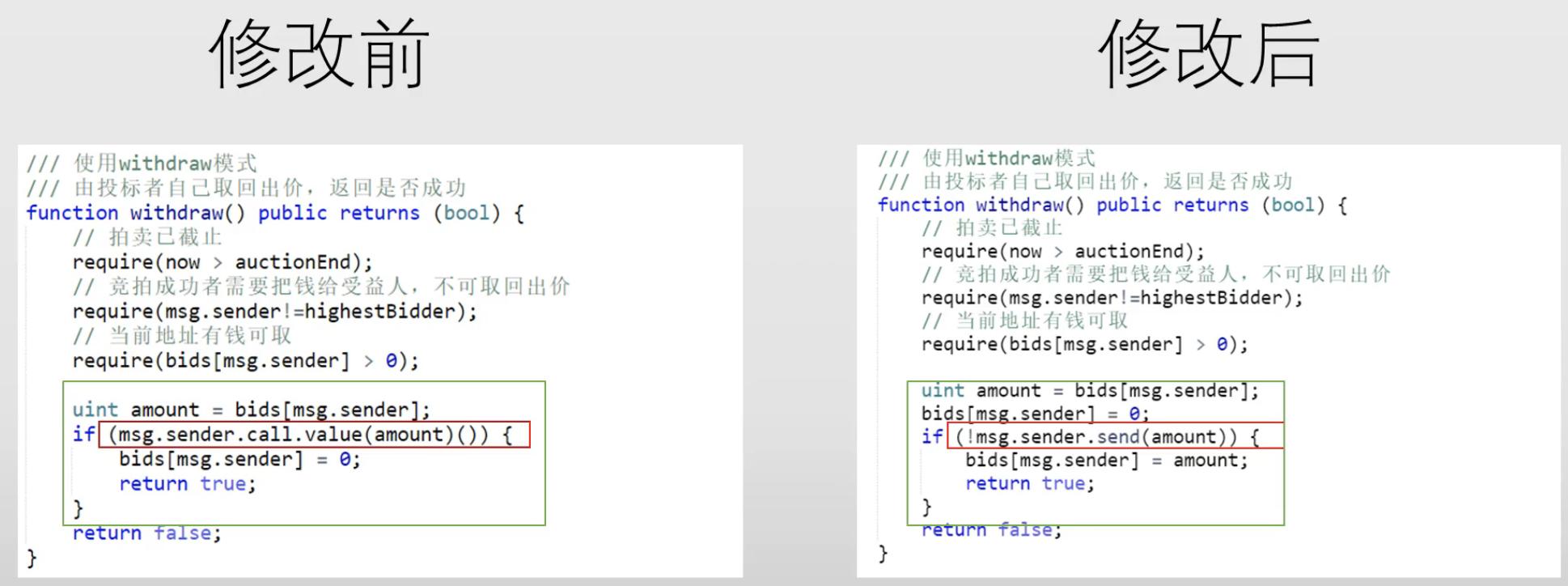The height and width of the screenshot is (586, 1568).
Task: Click 'bids[msg.sender] = 0;' inside left if block
Action: [x=239, y=459]
